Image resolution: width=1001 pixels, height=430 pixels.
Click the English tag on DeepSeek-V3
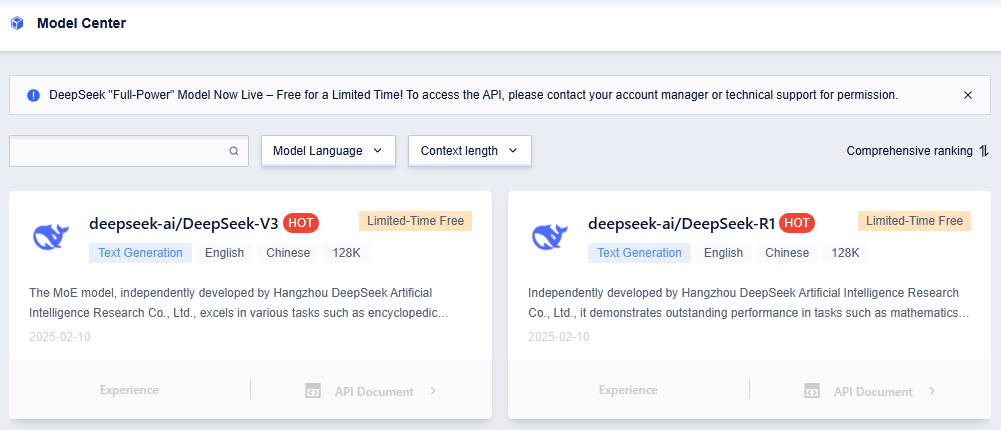click(224, 253)
